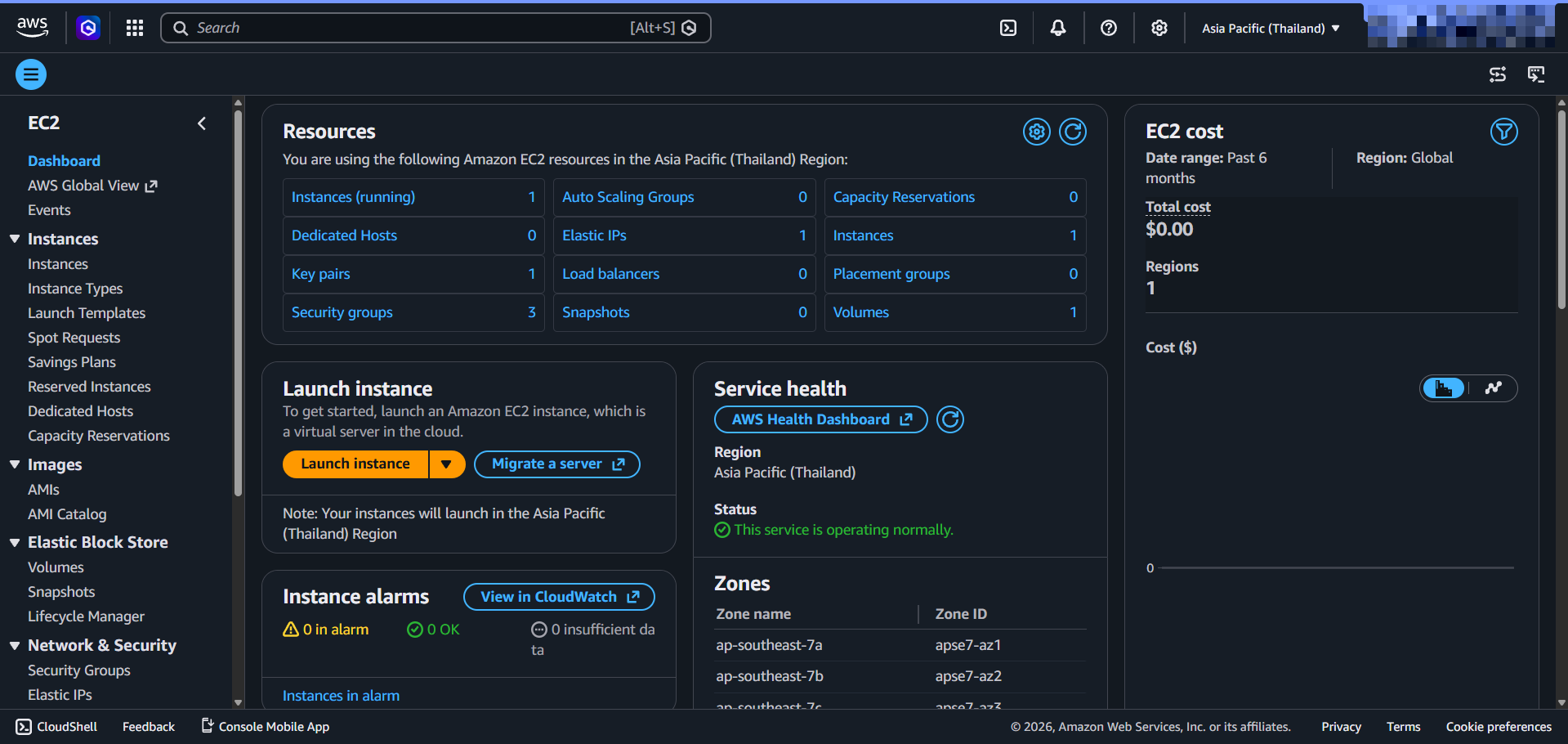This screenshot has width=1568, height=744.
Task: Open Privacy link in footer
Action: tap(1341, 727)
